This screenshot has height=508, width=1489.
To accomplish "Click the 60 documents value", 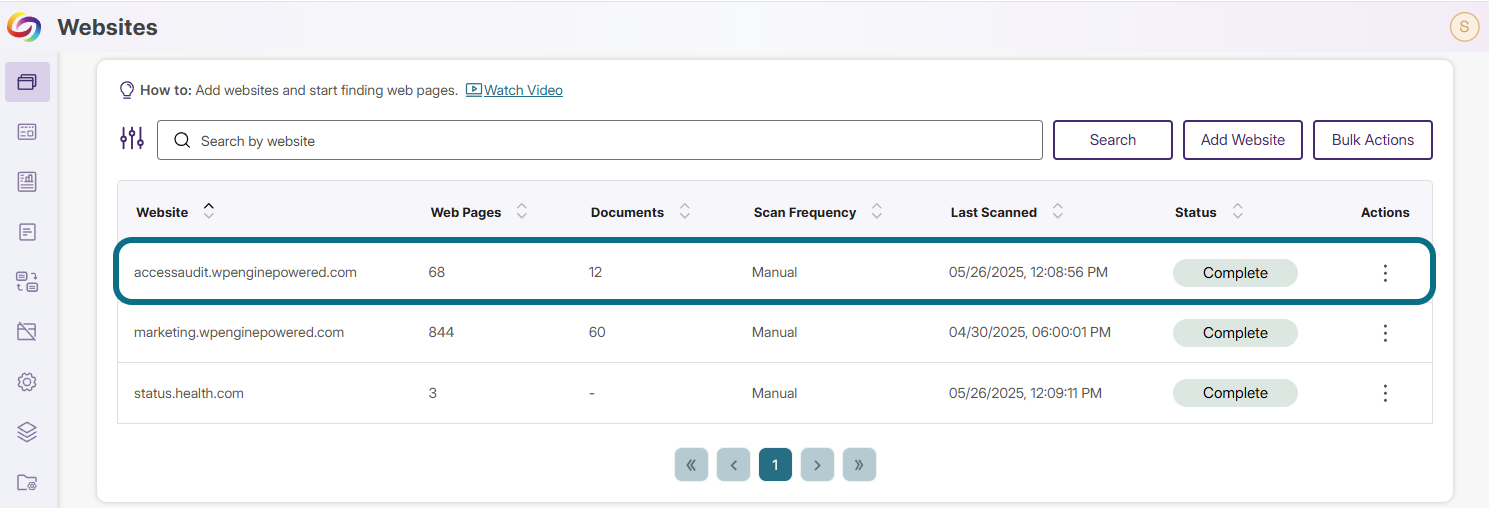I will point(597,332).
